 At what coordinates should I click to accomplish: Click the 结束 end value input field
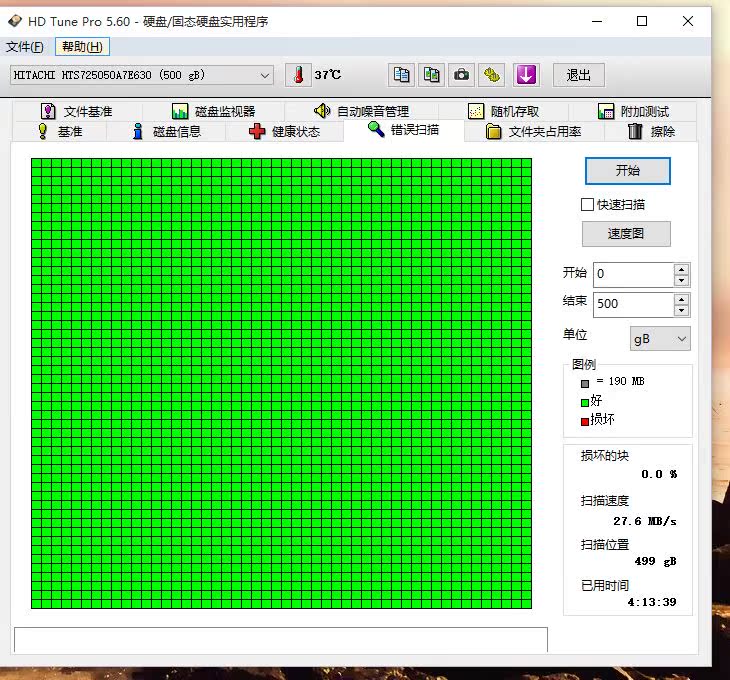[632, 304]
